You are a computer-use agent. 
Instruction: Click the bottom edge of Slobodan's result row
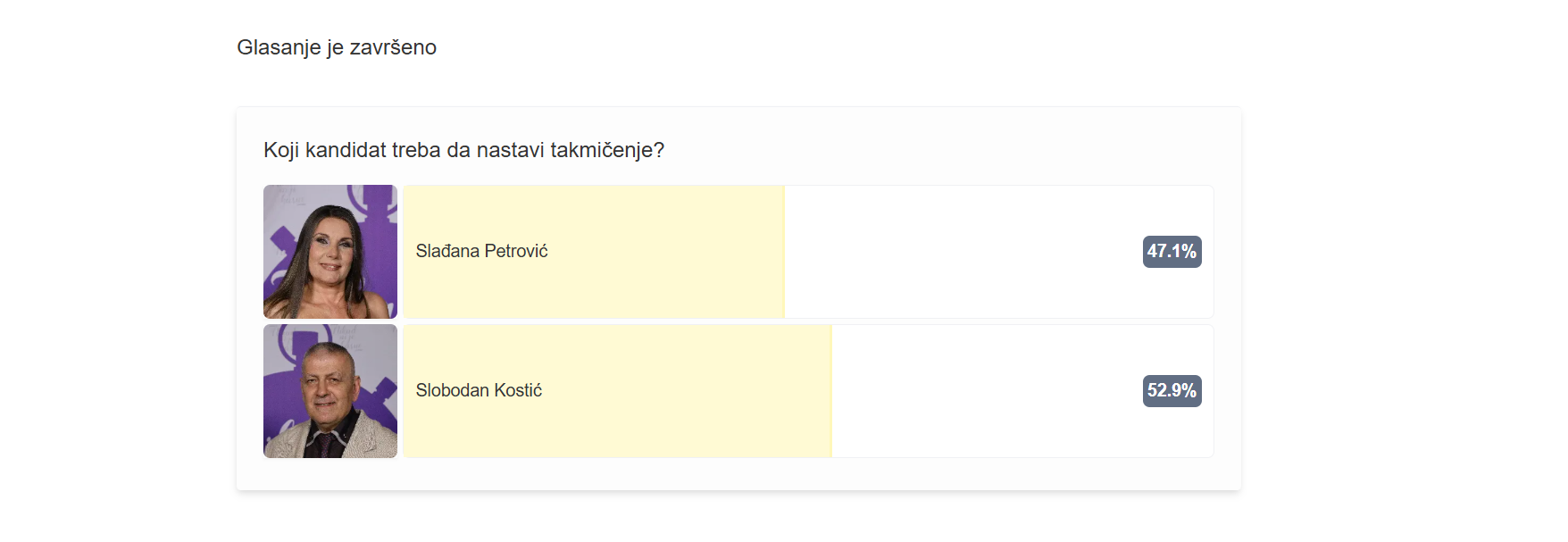tap(804, 457)
